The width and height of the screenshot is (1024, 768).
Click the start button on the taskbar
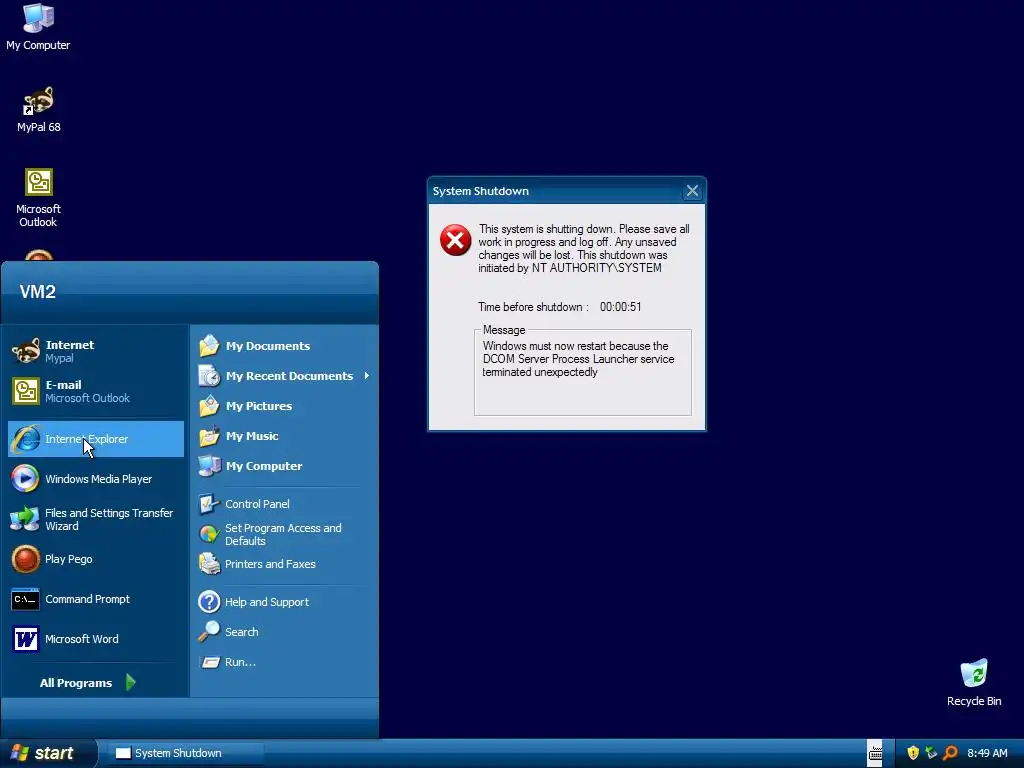[49, 753]
